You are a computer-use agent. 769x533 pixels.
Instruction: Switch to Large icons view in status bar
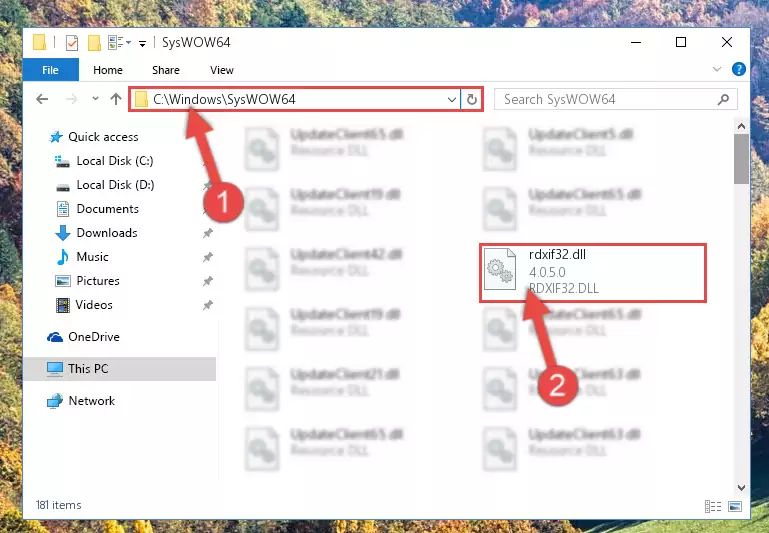click(x=735, y=507)
